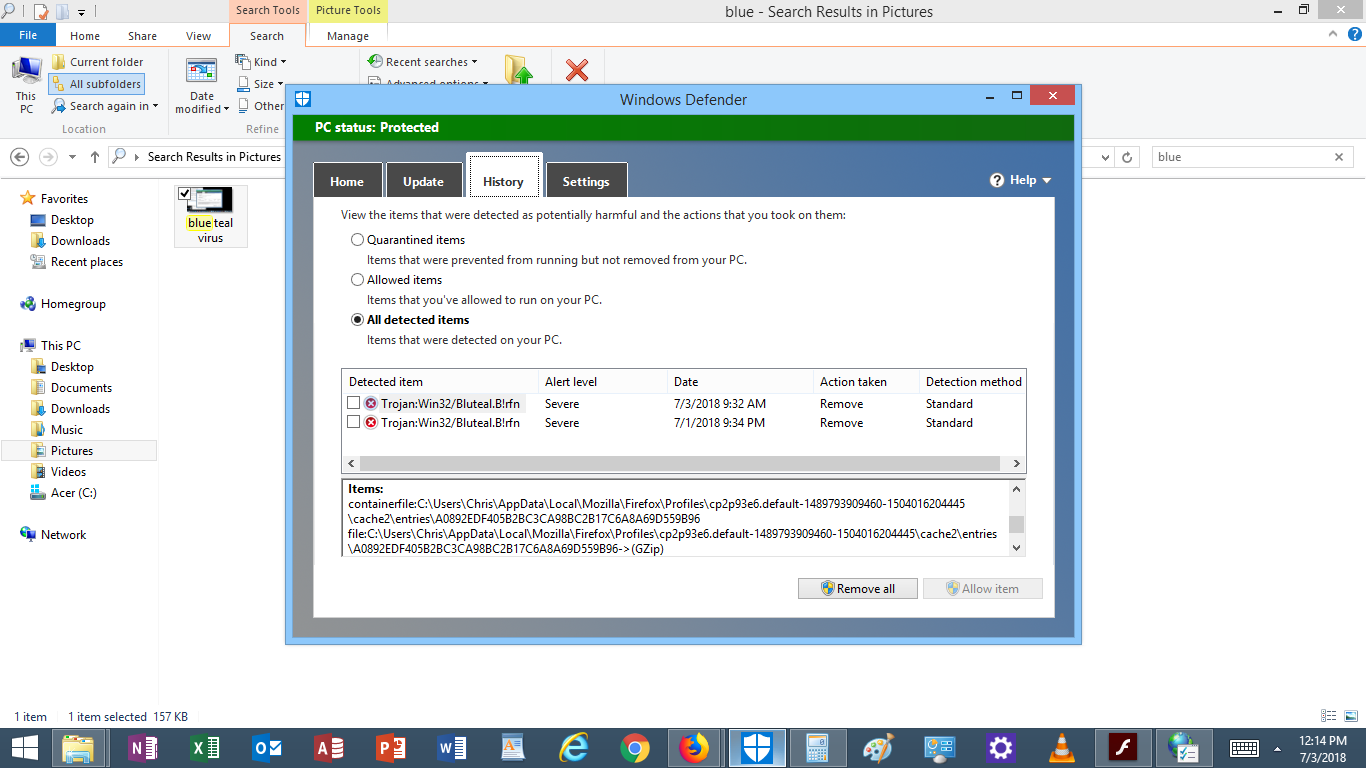Open the Share ribbon tab
Screen dimensions: 1366x768
142,36
